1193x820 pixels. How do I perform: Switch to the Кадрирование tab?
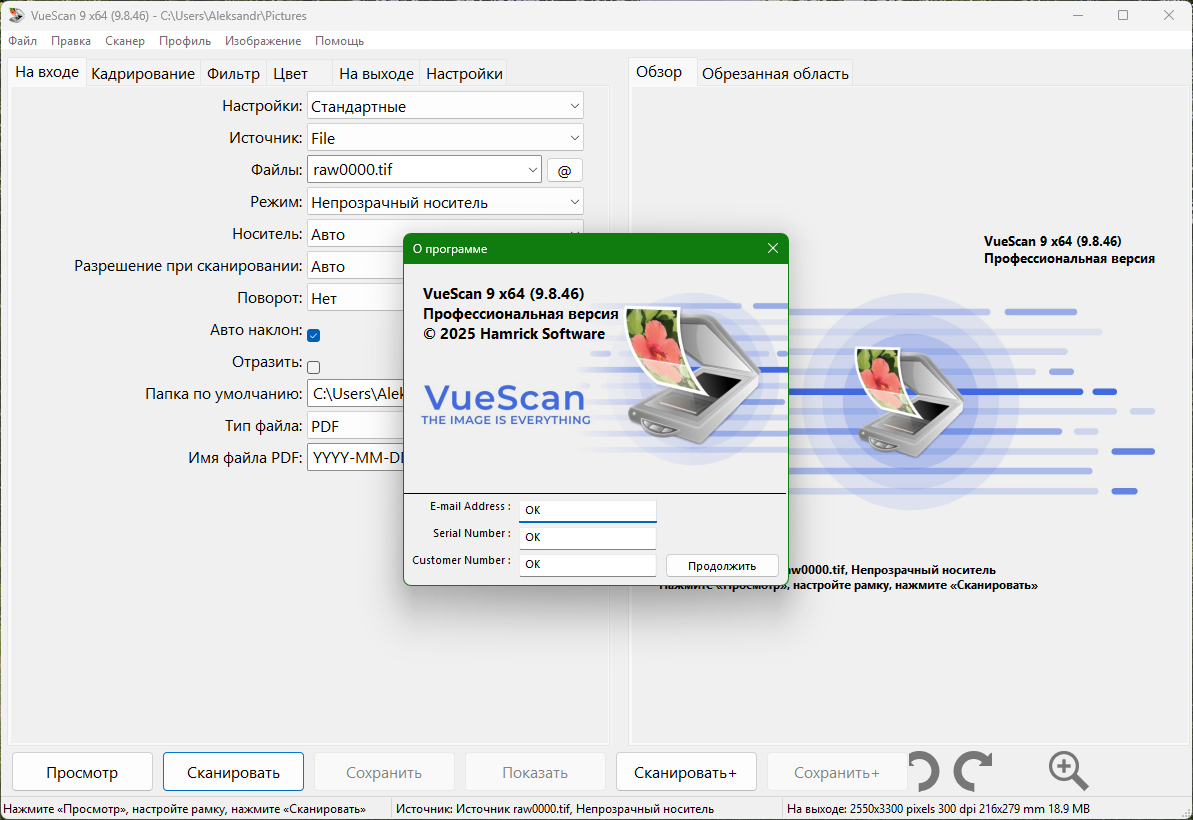tap(143, 74)
